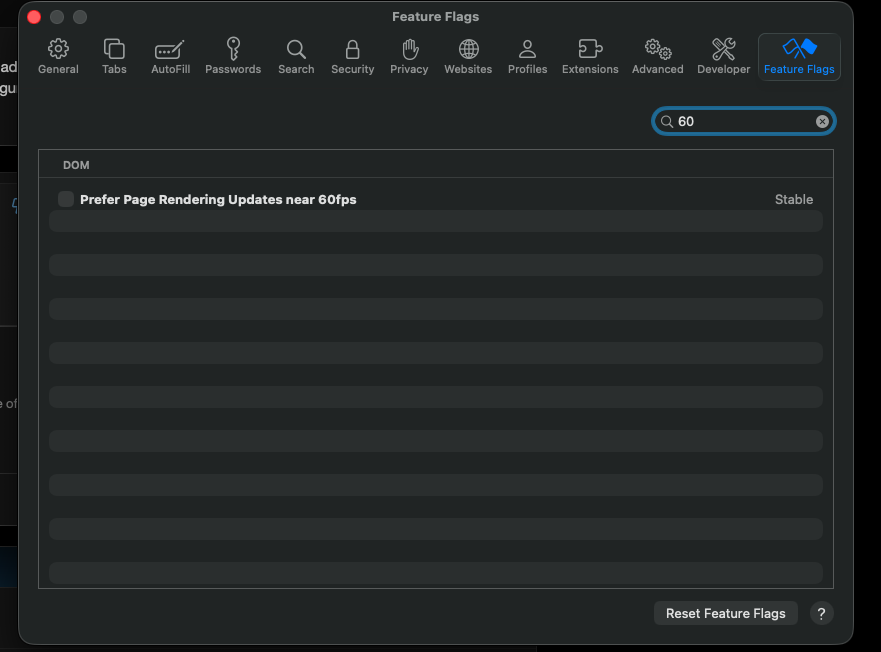Screen dimensions: 881x652
Task: Click Reset Feature Flags button
Action: coord(725,613)
